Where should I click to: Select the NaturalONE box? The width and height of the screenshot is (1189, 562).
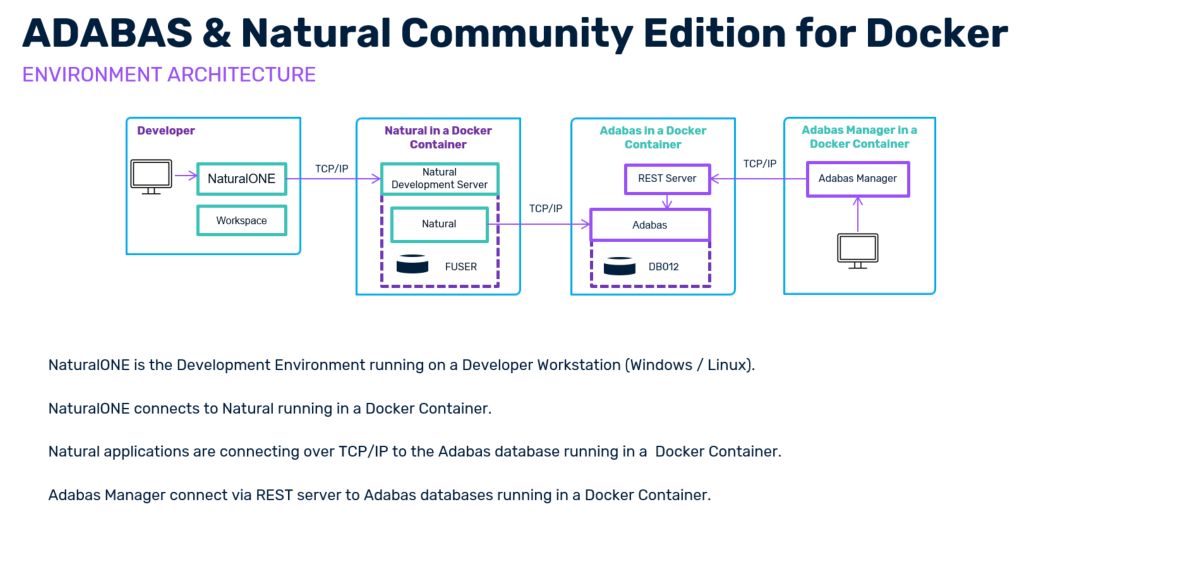pos(242,180)
